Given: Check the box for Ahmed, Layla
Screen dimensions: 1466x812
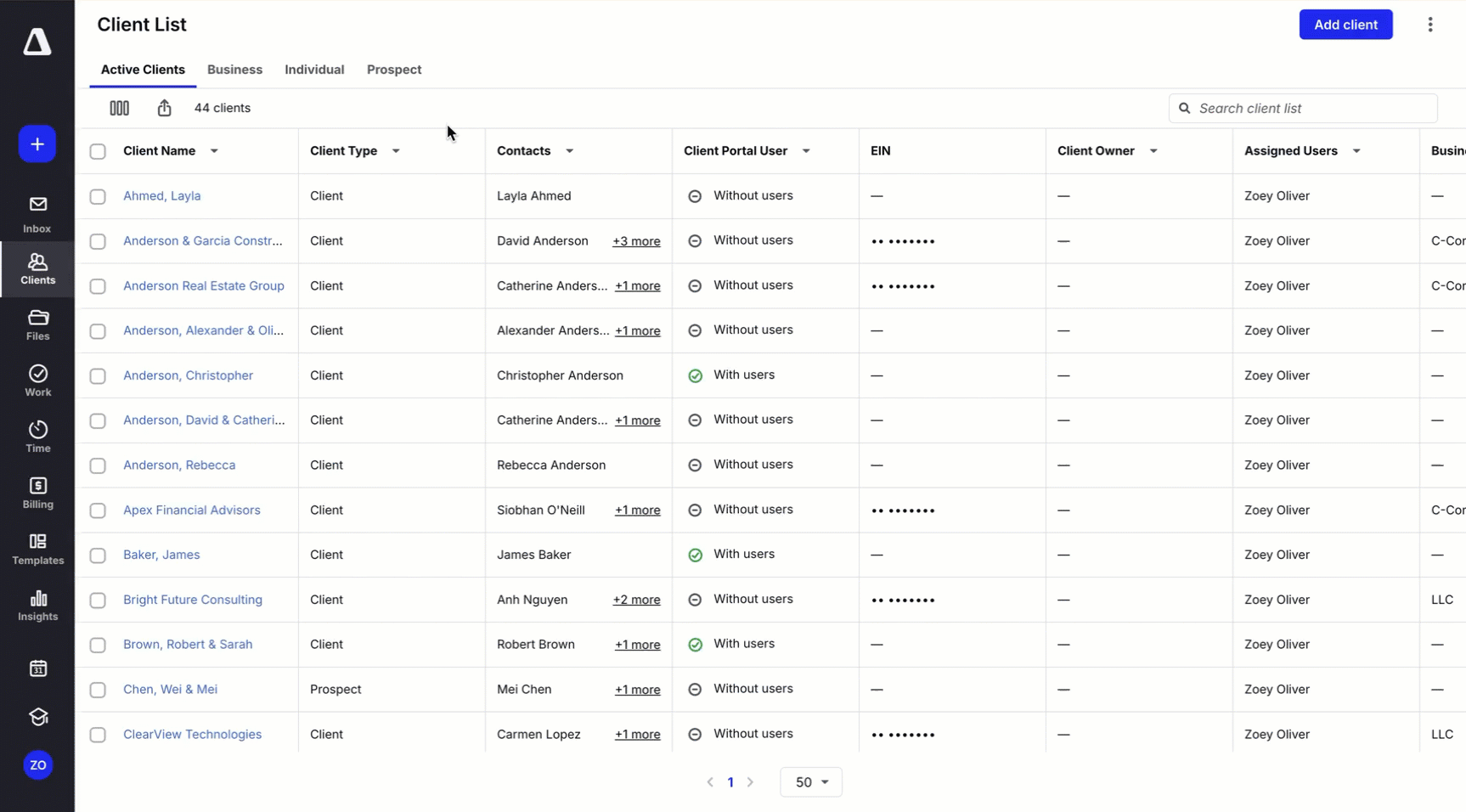Looking at the screenshot, I should click(x=98, y=196).
